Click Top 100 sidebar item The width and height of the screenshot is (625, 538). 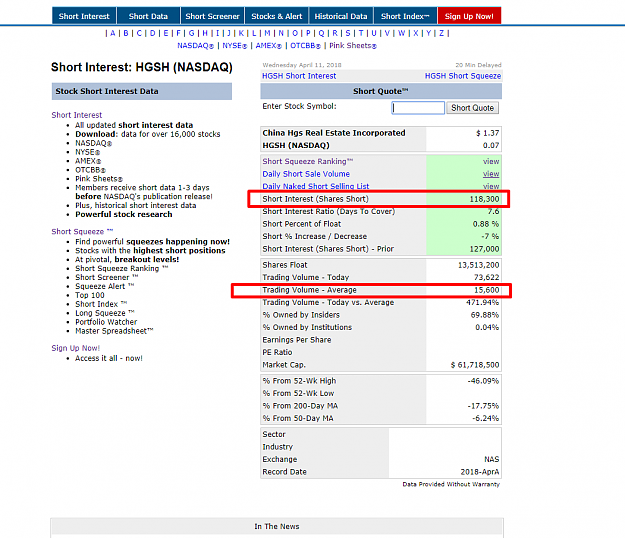(x=90, y=295)
